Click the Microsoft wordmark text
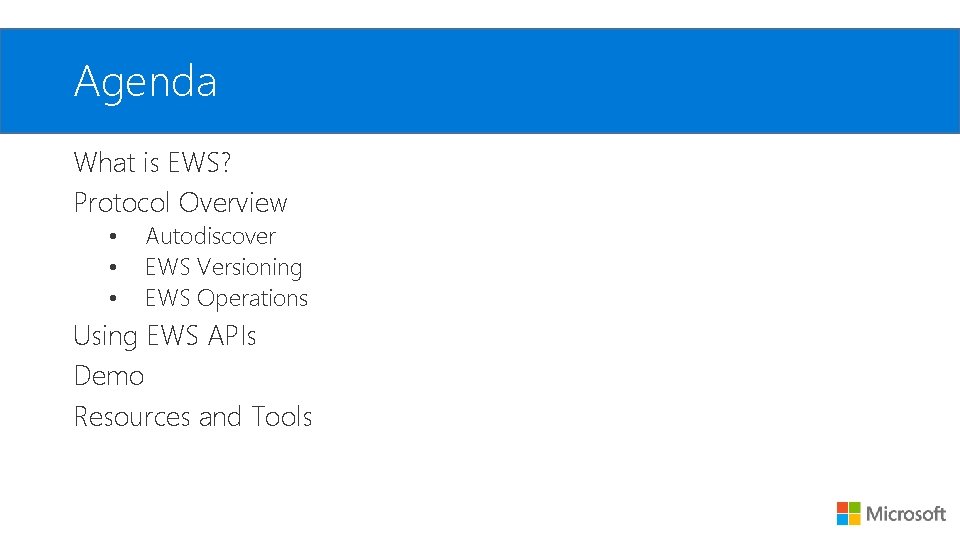This screenshot has height=540, width=960. (x=906, y=514)
